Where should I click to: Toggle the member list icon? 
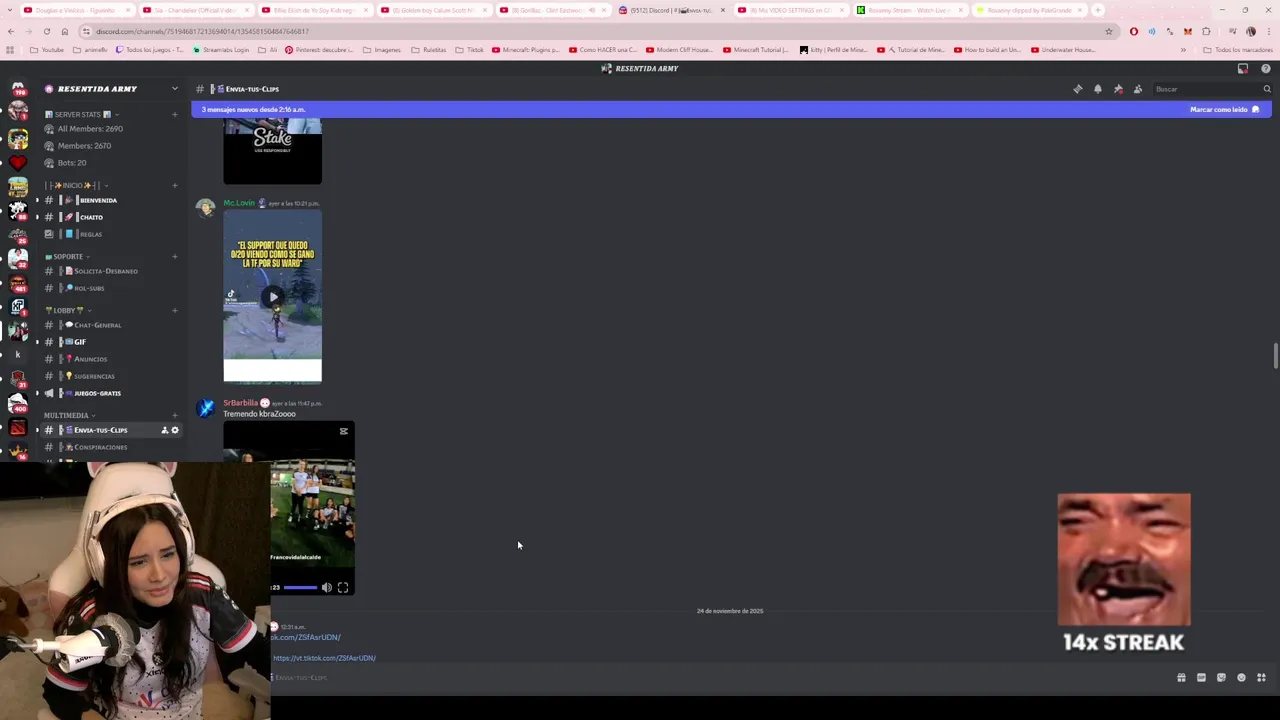point(1137,89)
